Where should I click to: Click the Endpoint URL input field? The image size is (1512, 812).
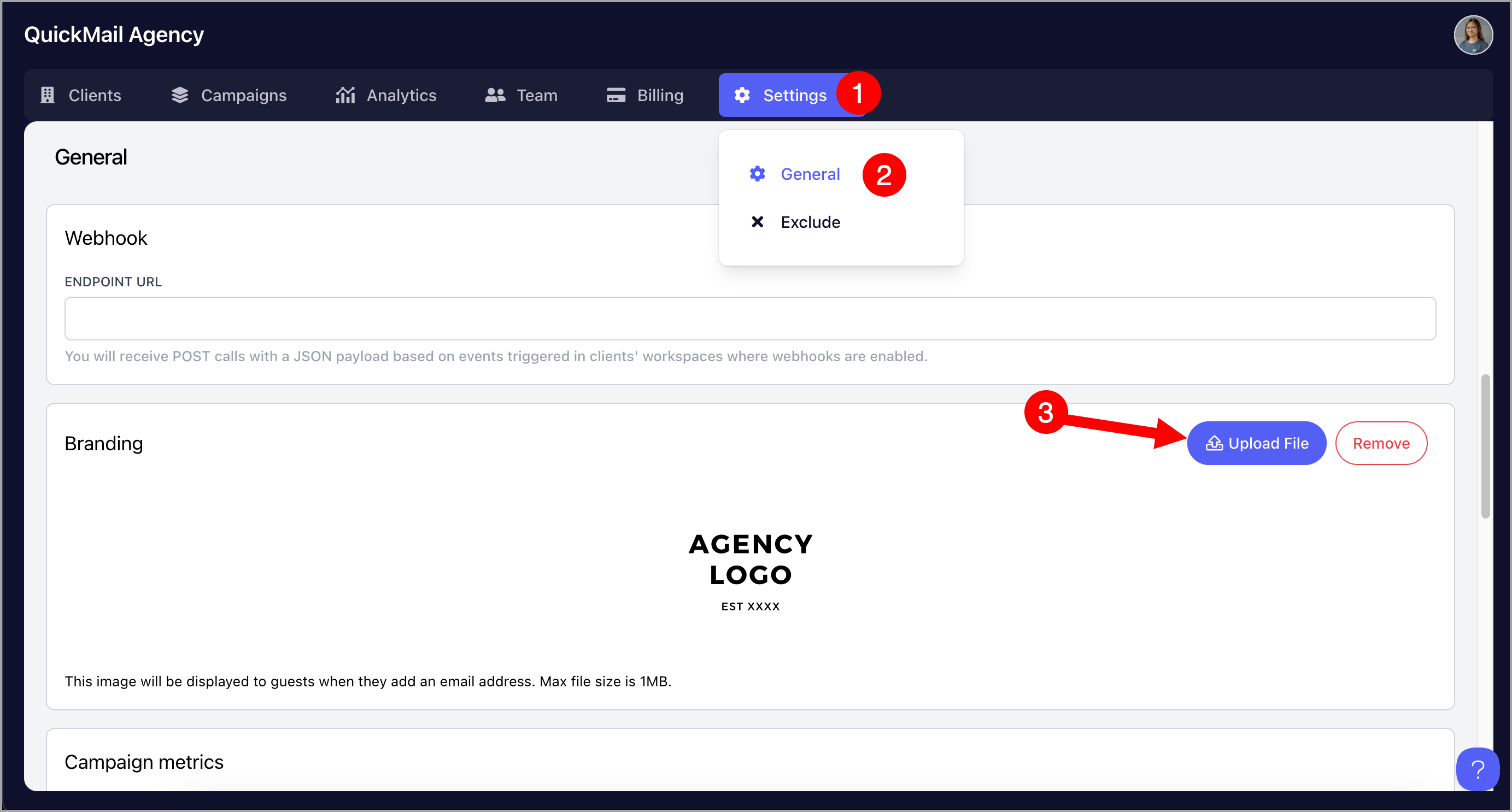pyautogui.click(x=750, y=319)
